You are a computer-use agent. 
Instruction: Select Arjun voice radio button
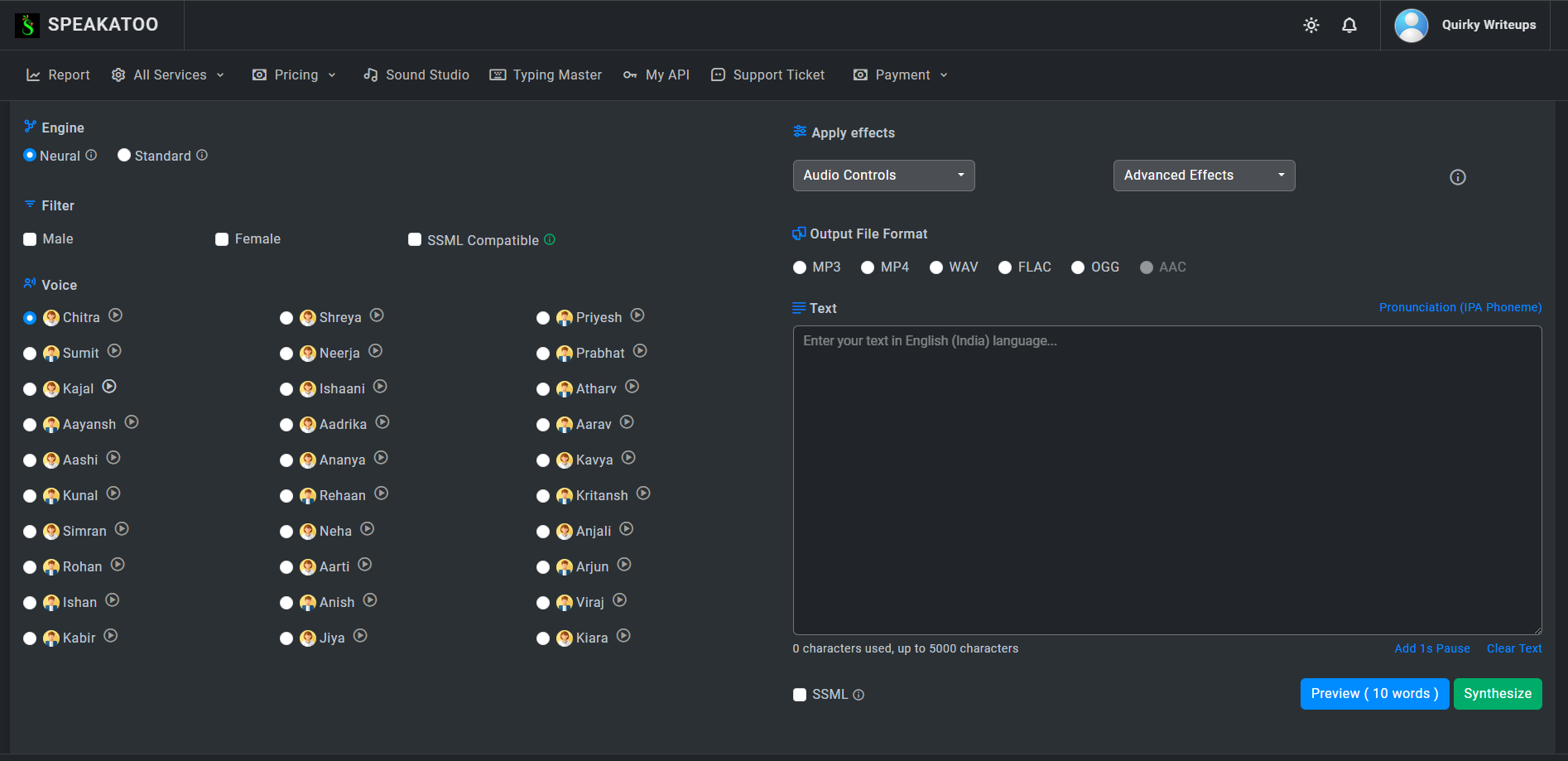[543, 567]
